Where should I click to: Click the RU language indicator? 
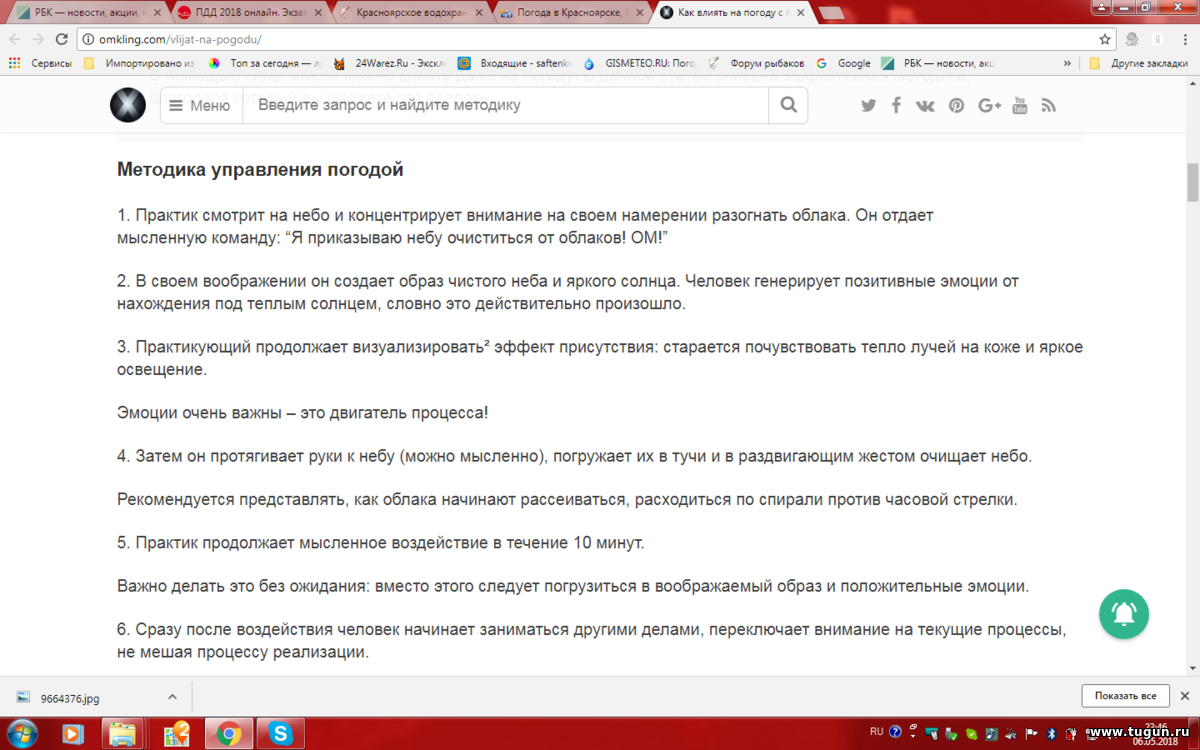876,732
